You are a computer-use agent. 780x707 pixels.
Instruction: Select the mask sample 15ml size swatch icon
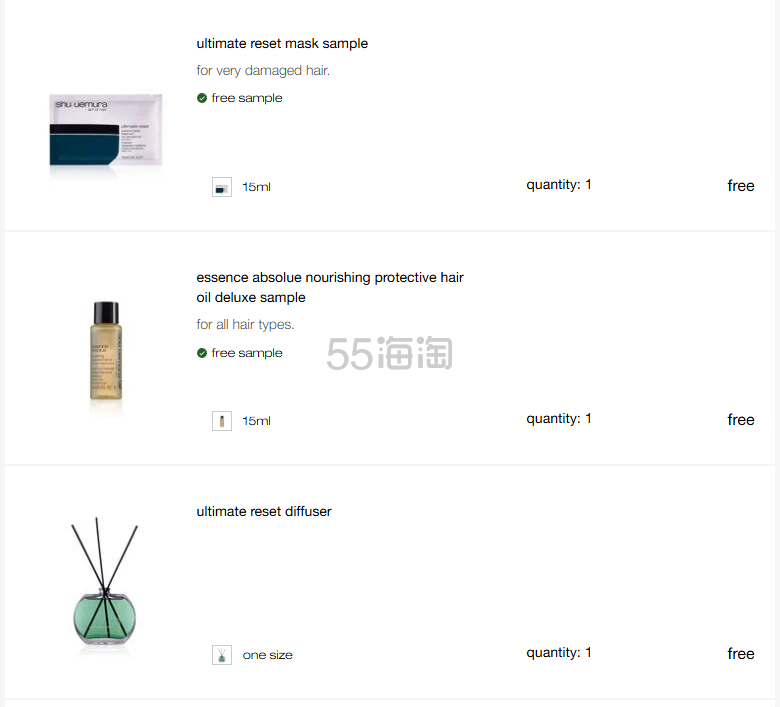222,187
